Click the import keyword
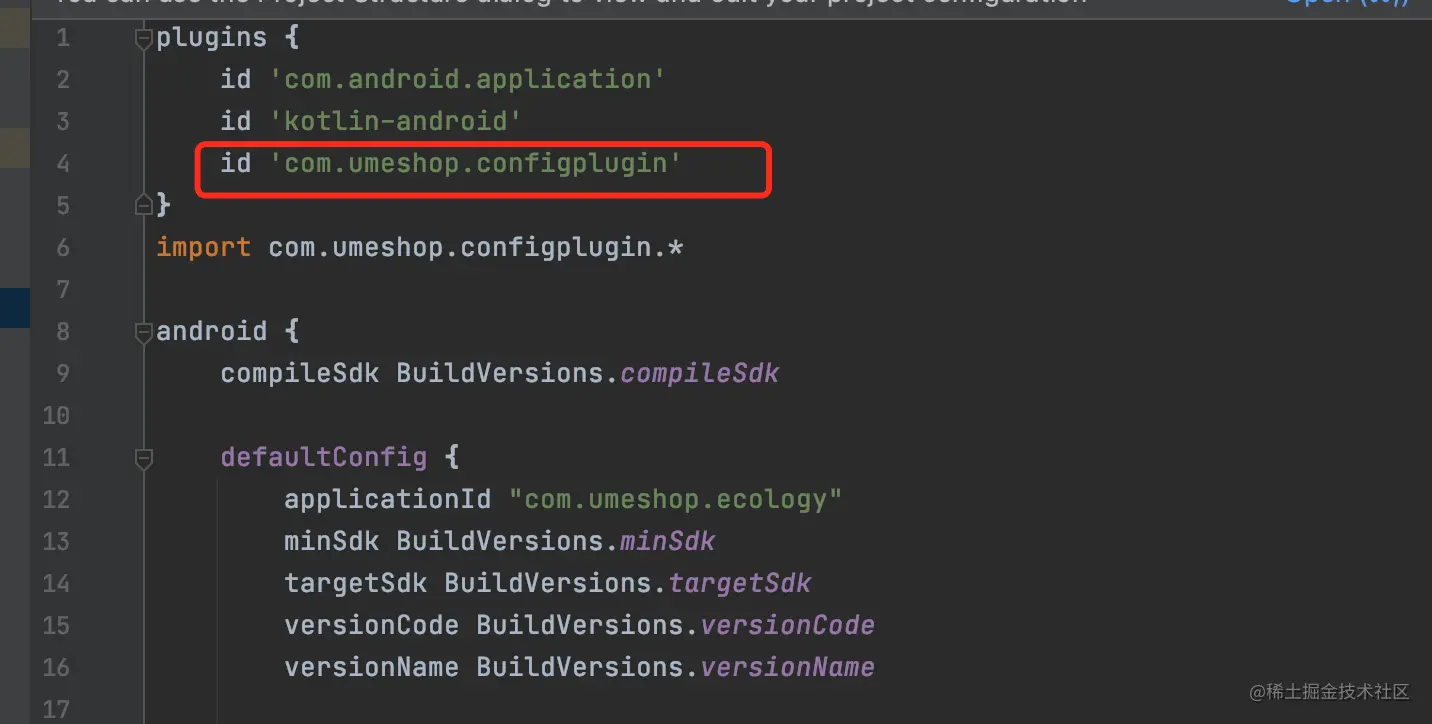 coord(204,247)
